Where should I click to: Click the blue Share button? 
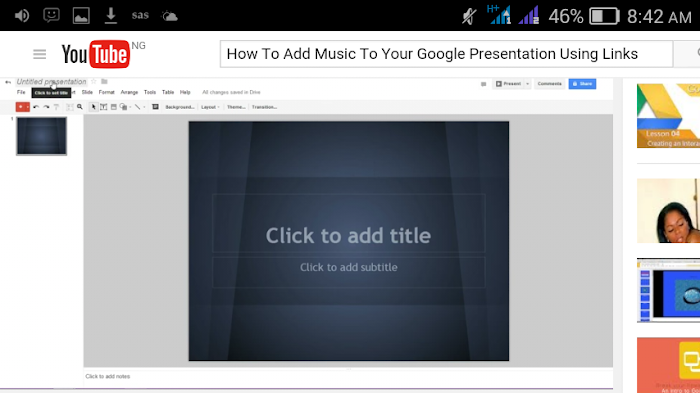(x=582, y=84)
